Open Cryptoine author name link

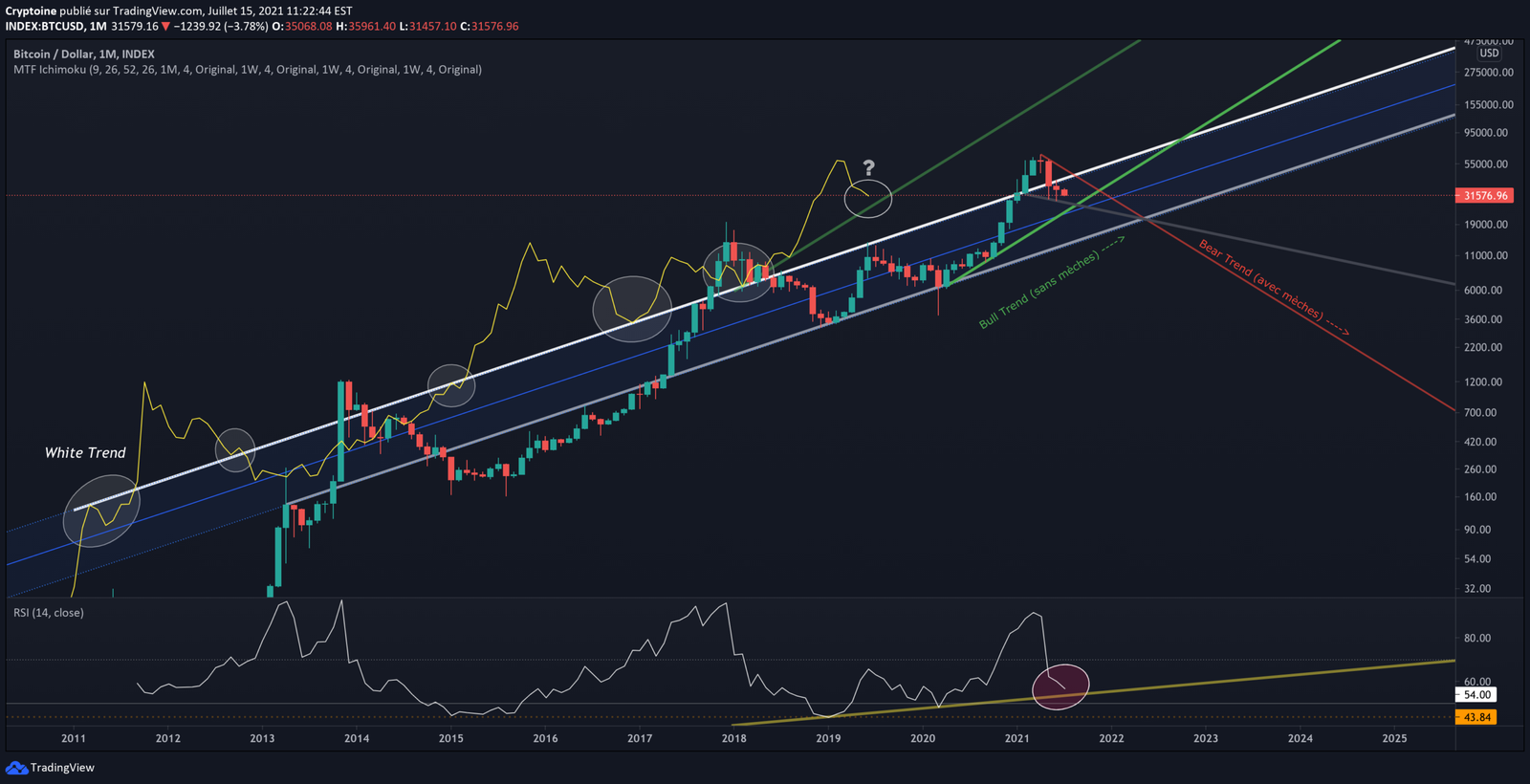point(31,11)
